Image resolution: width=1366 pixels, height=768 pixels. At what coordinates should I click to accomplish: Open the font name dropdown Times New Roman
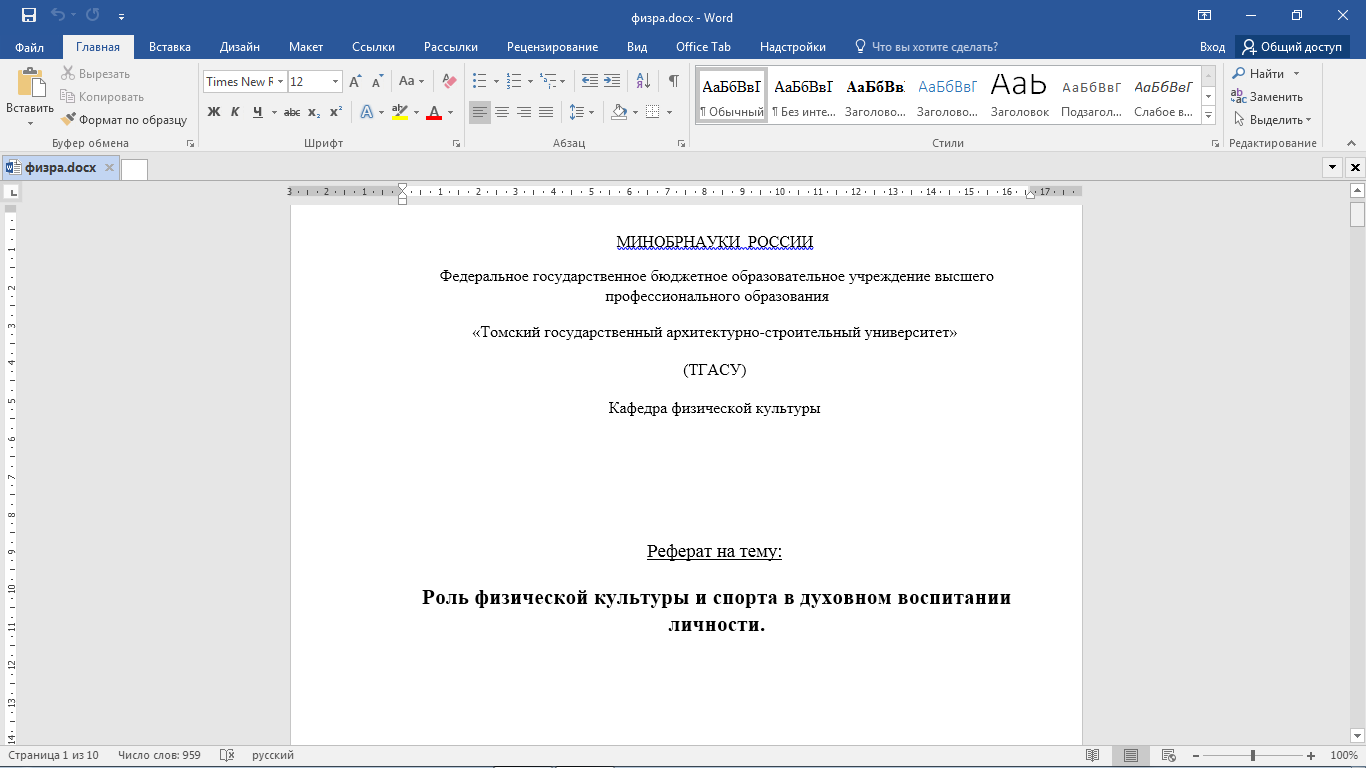coord(281,82)
